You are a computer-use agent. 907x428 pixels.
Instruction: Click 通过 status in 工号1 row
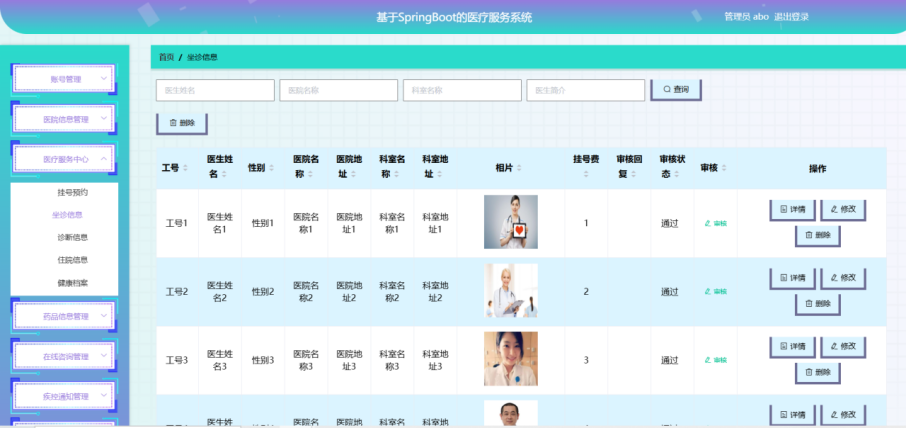[669, 223]
